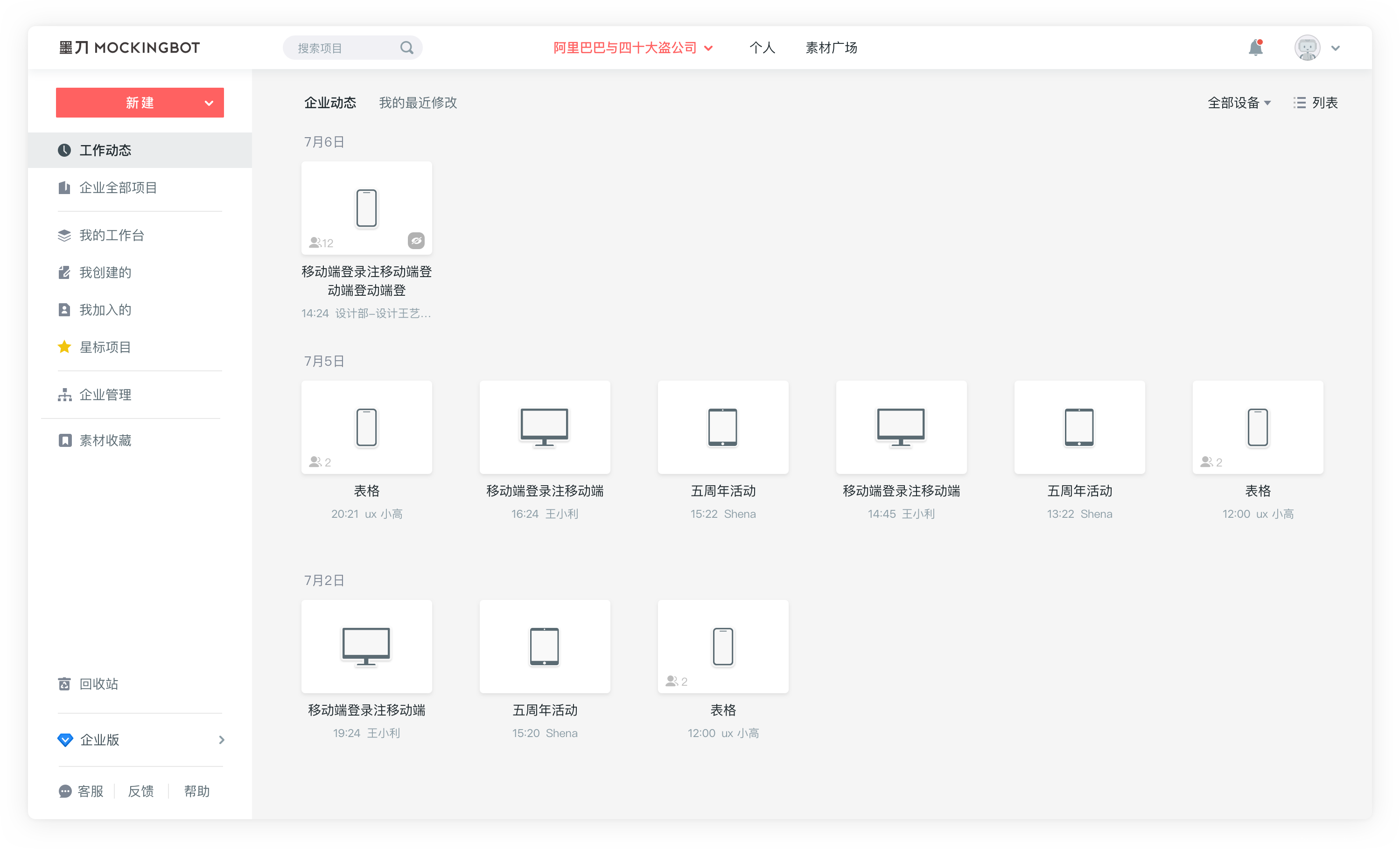Screen dimensions: 1400x849
Task: Open 客服 chat support
Action: point(81,791)
